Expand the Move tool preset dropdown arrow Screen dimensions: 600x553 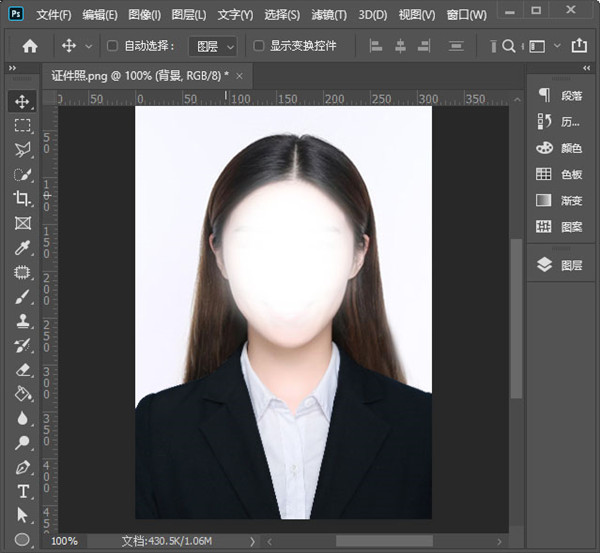(89, 46)
